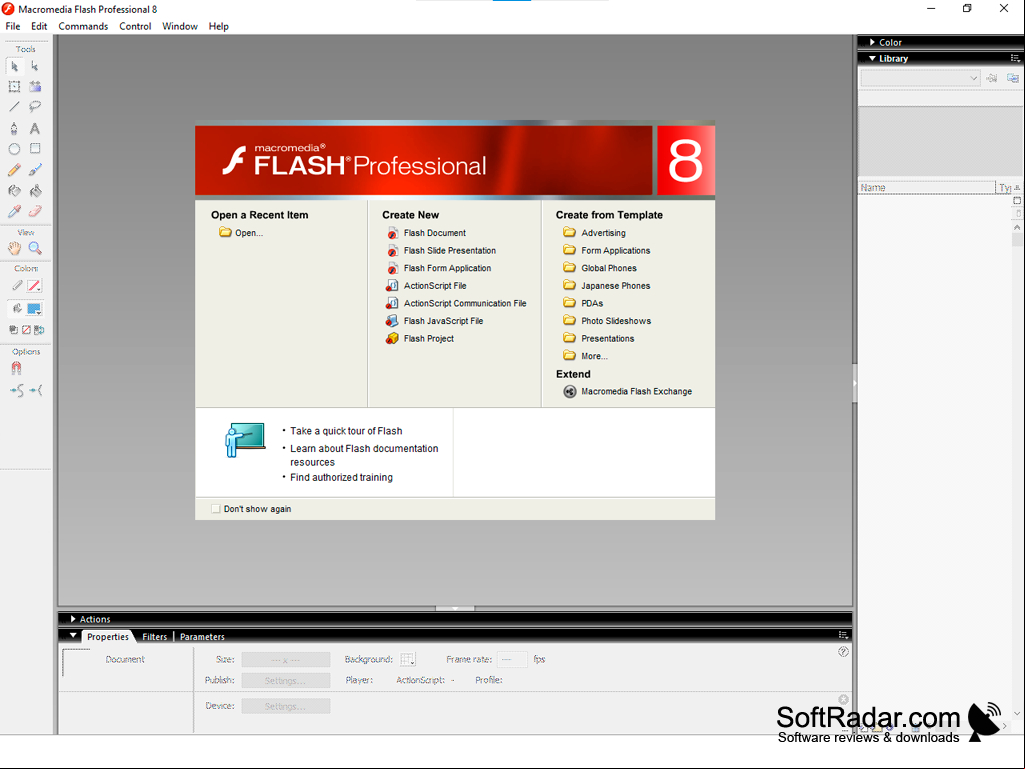The image size is (1025, 769).
Task: Select the Text tool
Action: (35, 128)
